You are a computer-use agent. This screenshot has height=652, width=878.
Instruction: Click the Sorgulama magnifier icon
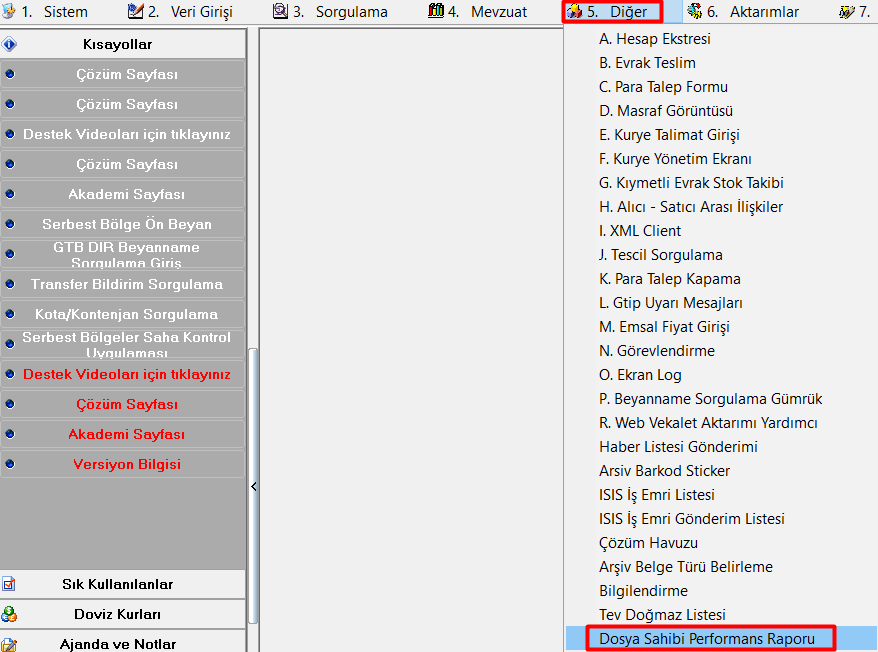click(x=281, y=12)
